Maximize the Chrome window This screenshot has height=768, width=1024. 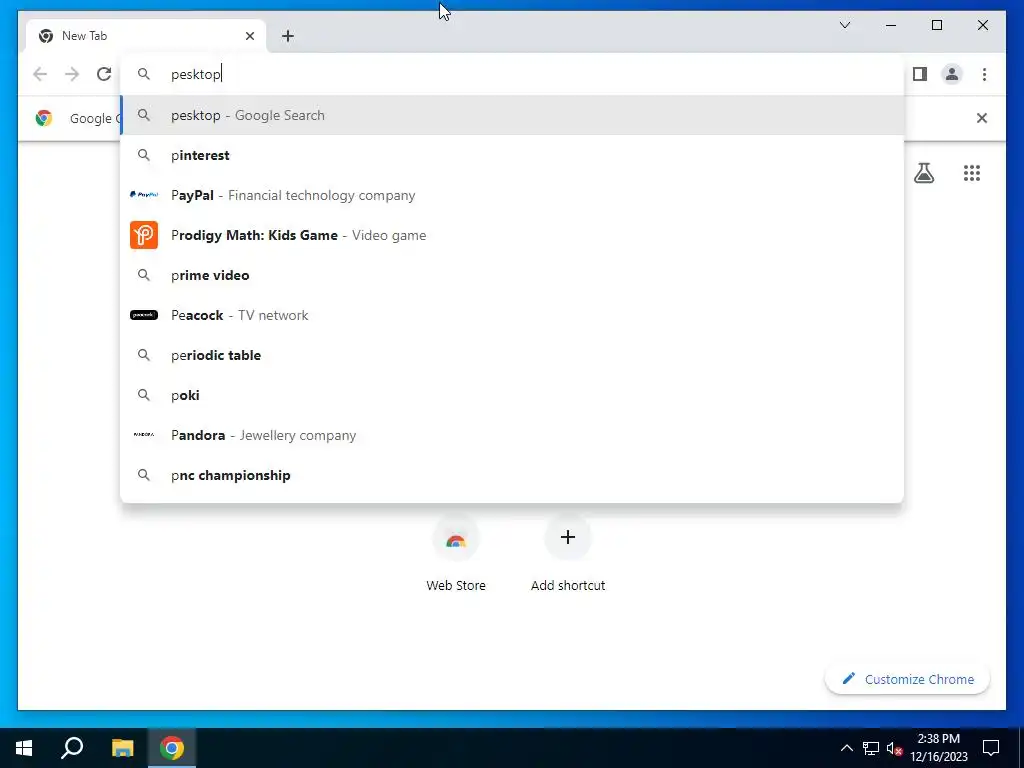[936, 25]
